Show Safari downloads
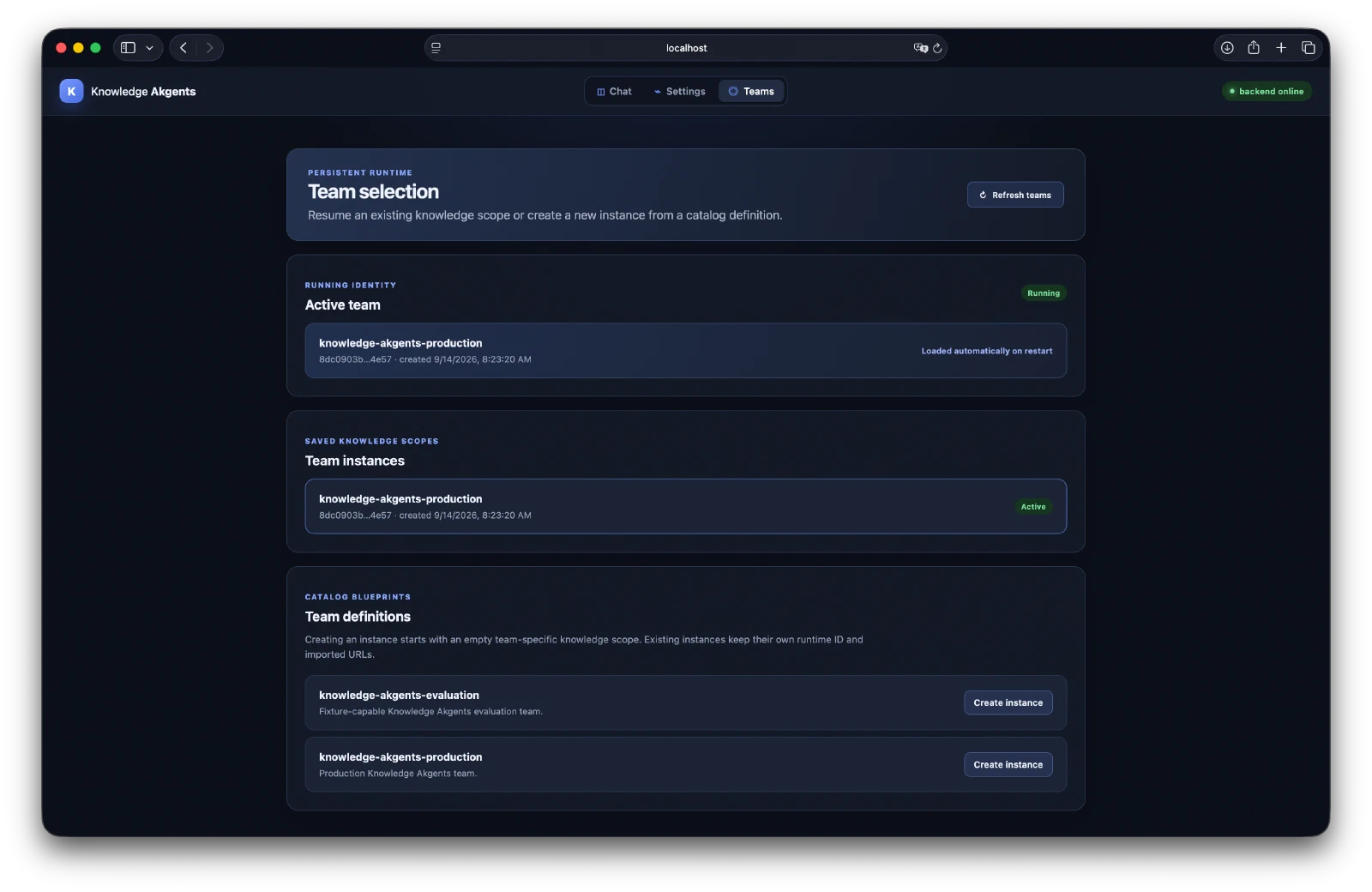This screenshot has width=1372, height=892. pyautogui.click(x=1227, y=48)
